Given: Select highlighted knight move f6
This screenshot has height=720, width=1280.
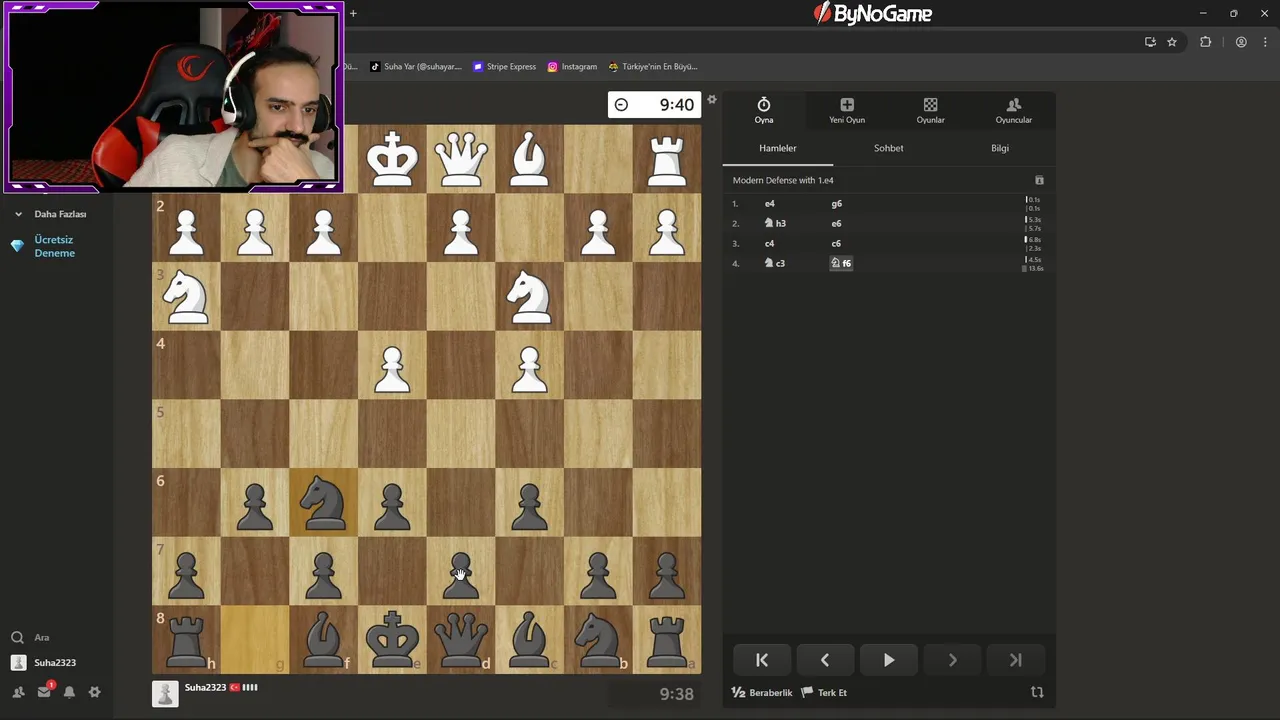Looking at the screenshot, I should click(841, 263).
